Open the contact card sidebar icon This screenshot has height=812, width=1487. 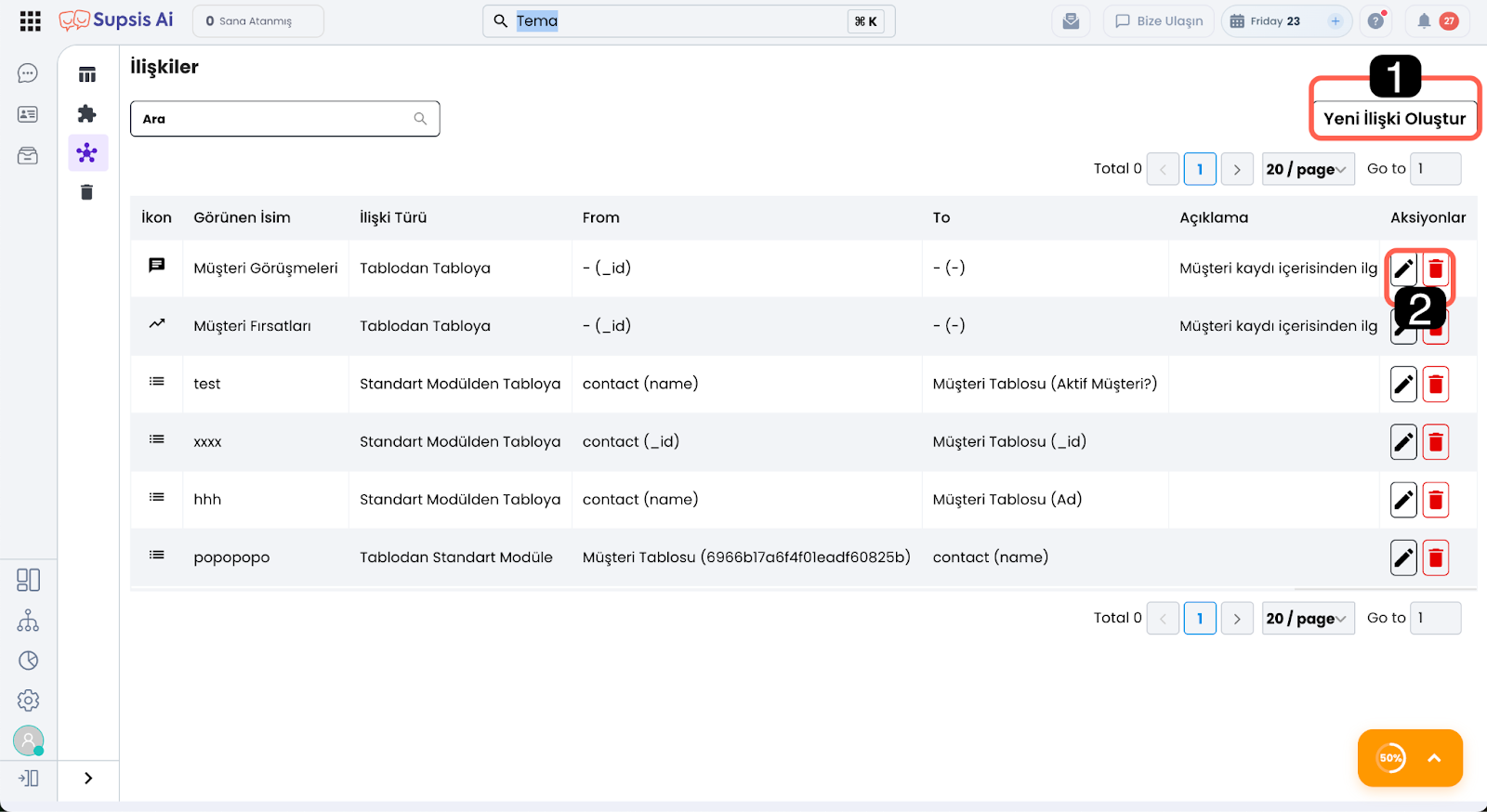(x=28, y=114)
